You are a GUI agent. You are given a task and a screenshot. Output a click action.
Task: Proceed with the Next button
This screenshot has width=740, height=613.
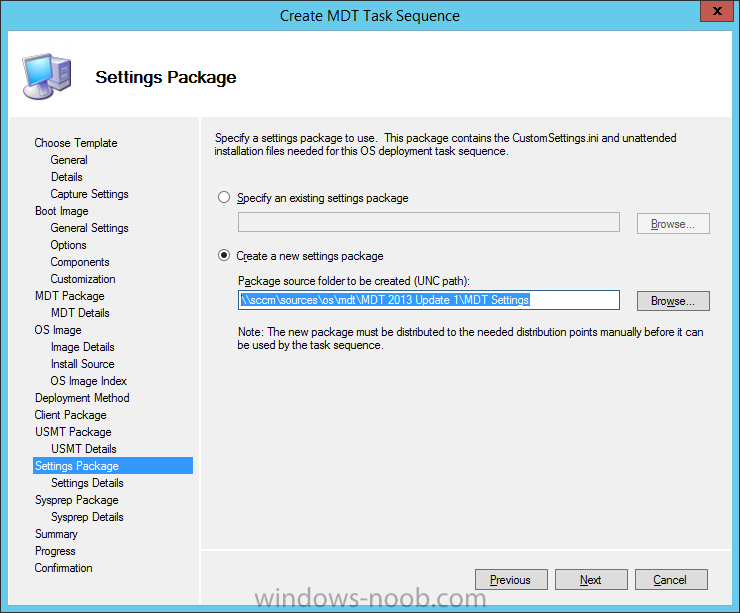click(591, 579)
